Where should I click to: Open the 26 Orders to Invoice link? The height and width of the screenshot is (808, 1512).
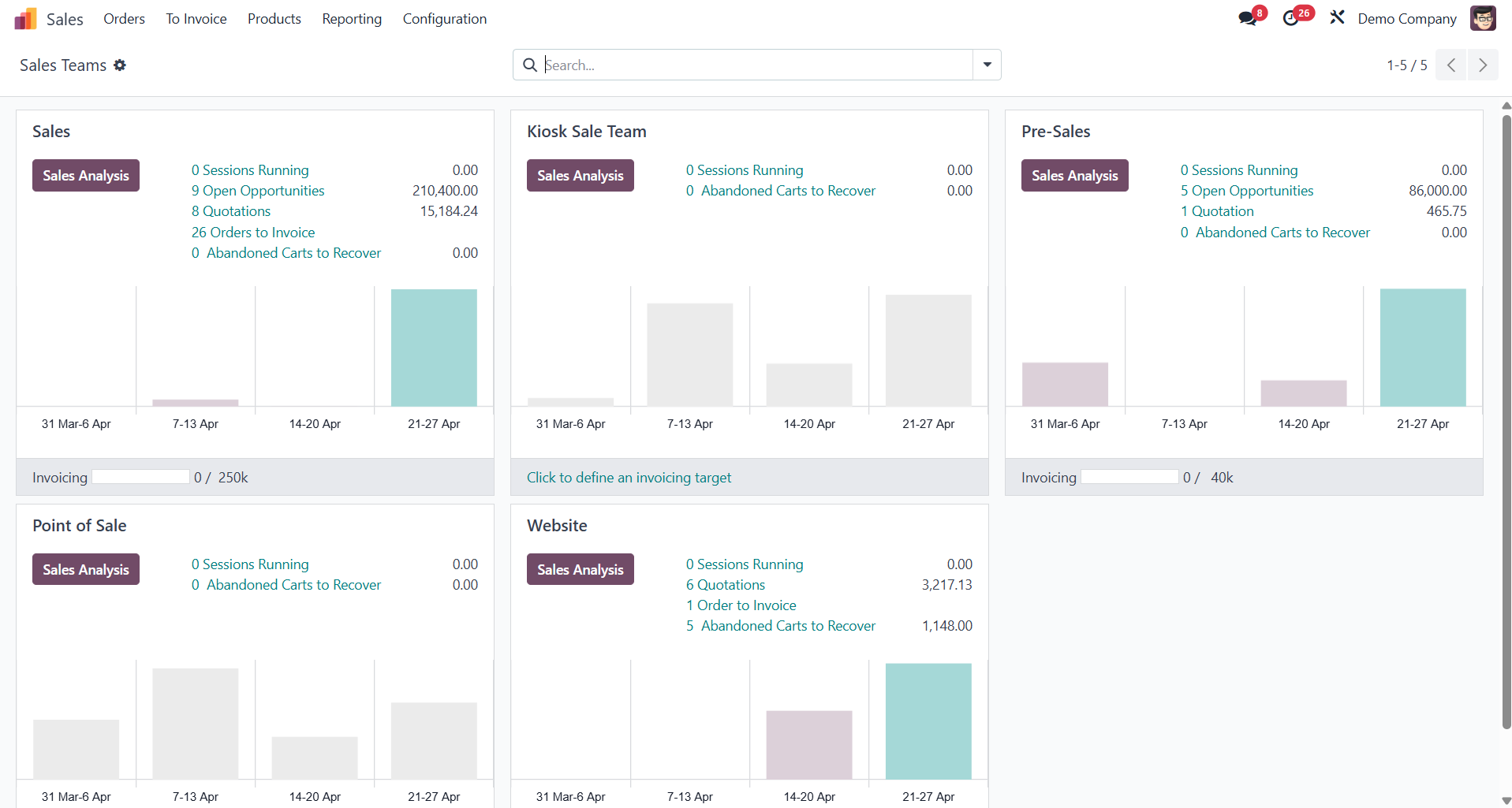(252, 232)
